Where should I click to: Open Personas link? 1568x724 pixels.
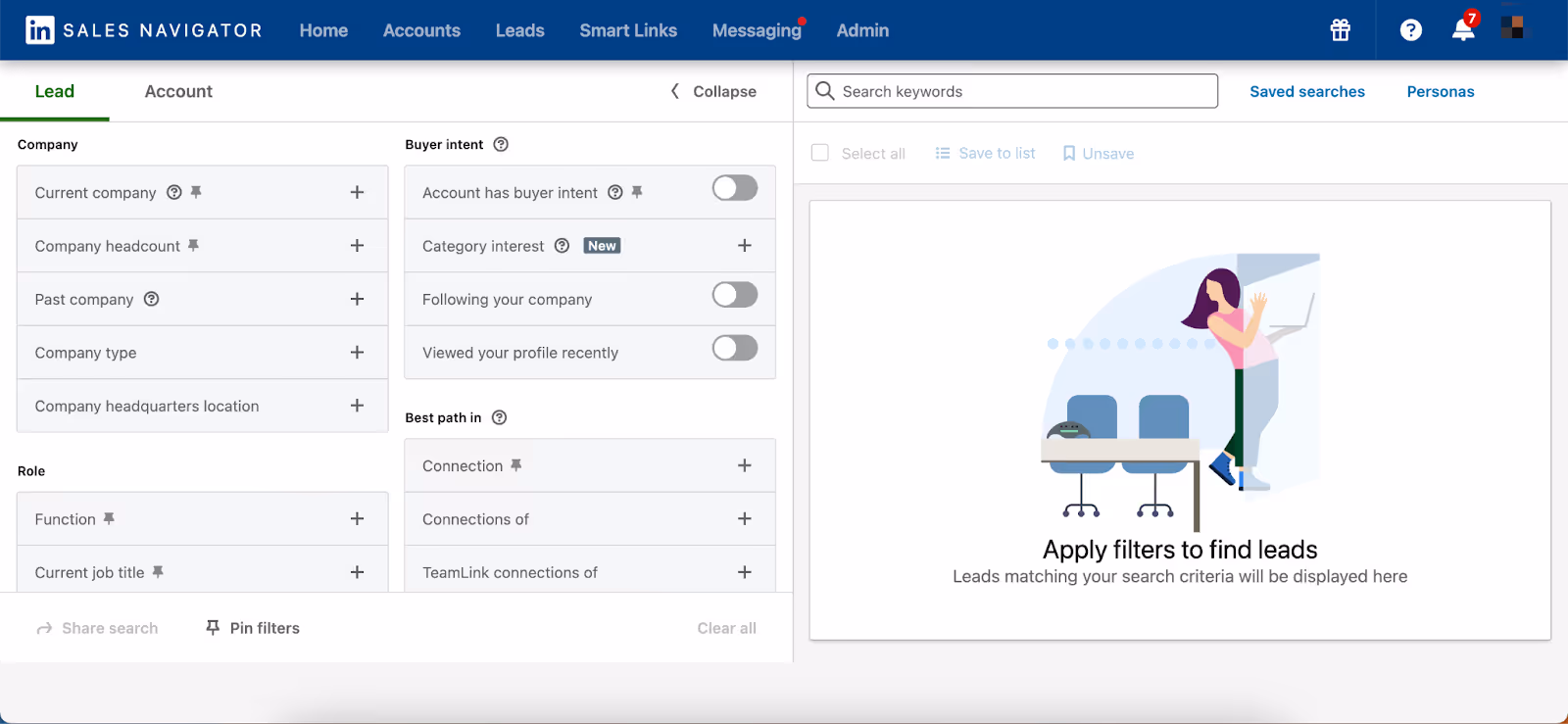(x=1441, y=91)
